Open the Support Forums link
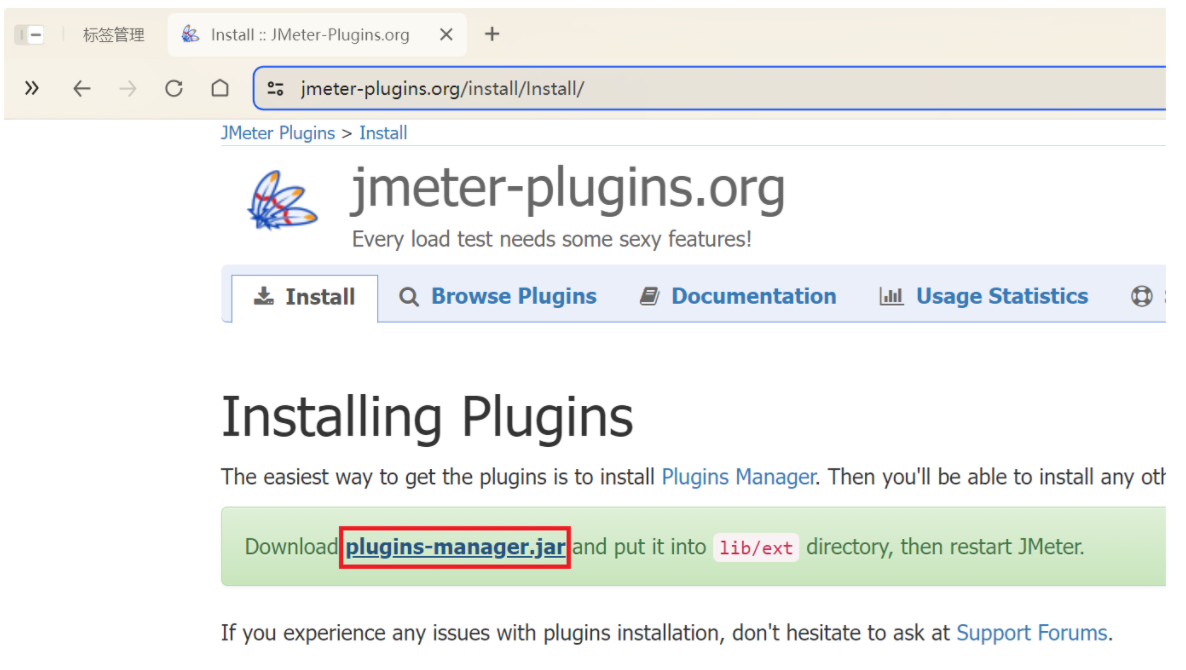1186x670 pixels. [1032, 633]
